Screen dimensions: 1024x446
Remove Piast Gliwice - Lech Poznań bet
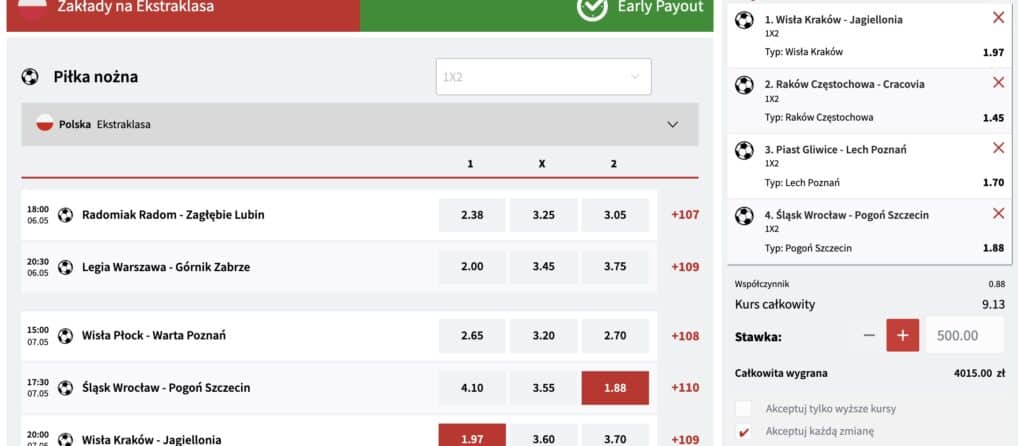tap(998, 148)
